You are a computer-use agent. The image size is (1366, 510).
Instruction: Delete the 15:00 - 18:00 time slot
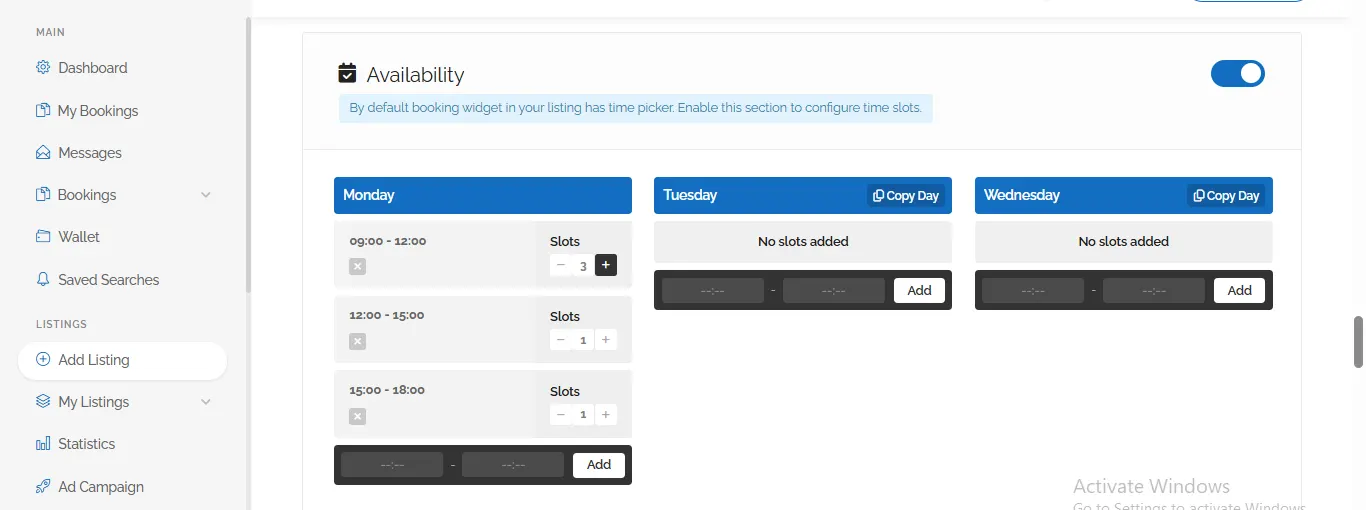coord(358,416)
